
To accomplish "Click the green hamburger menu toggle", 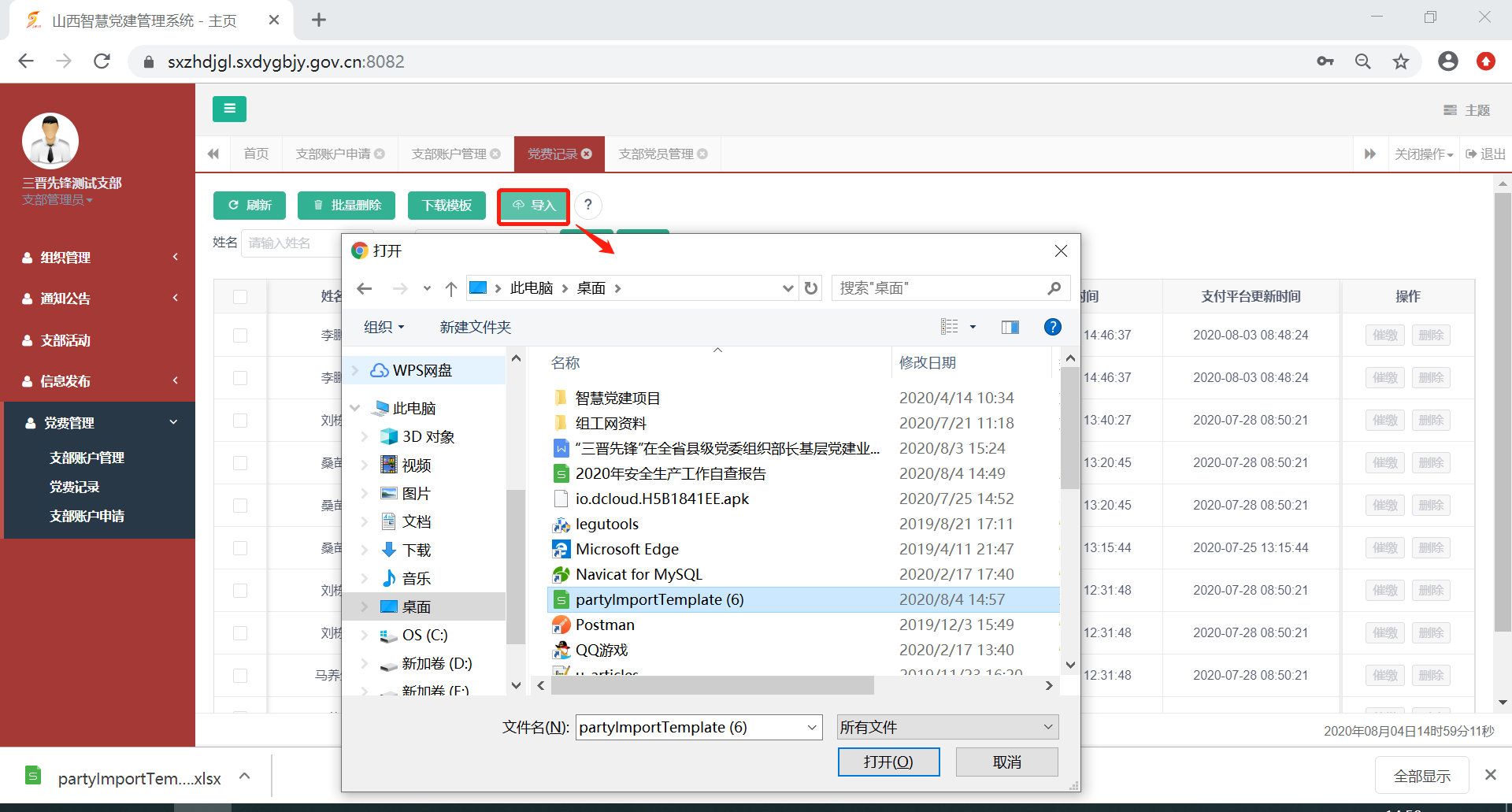I will pos(229,109).
